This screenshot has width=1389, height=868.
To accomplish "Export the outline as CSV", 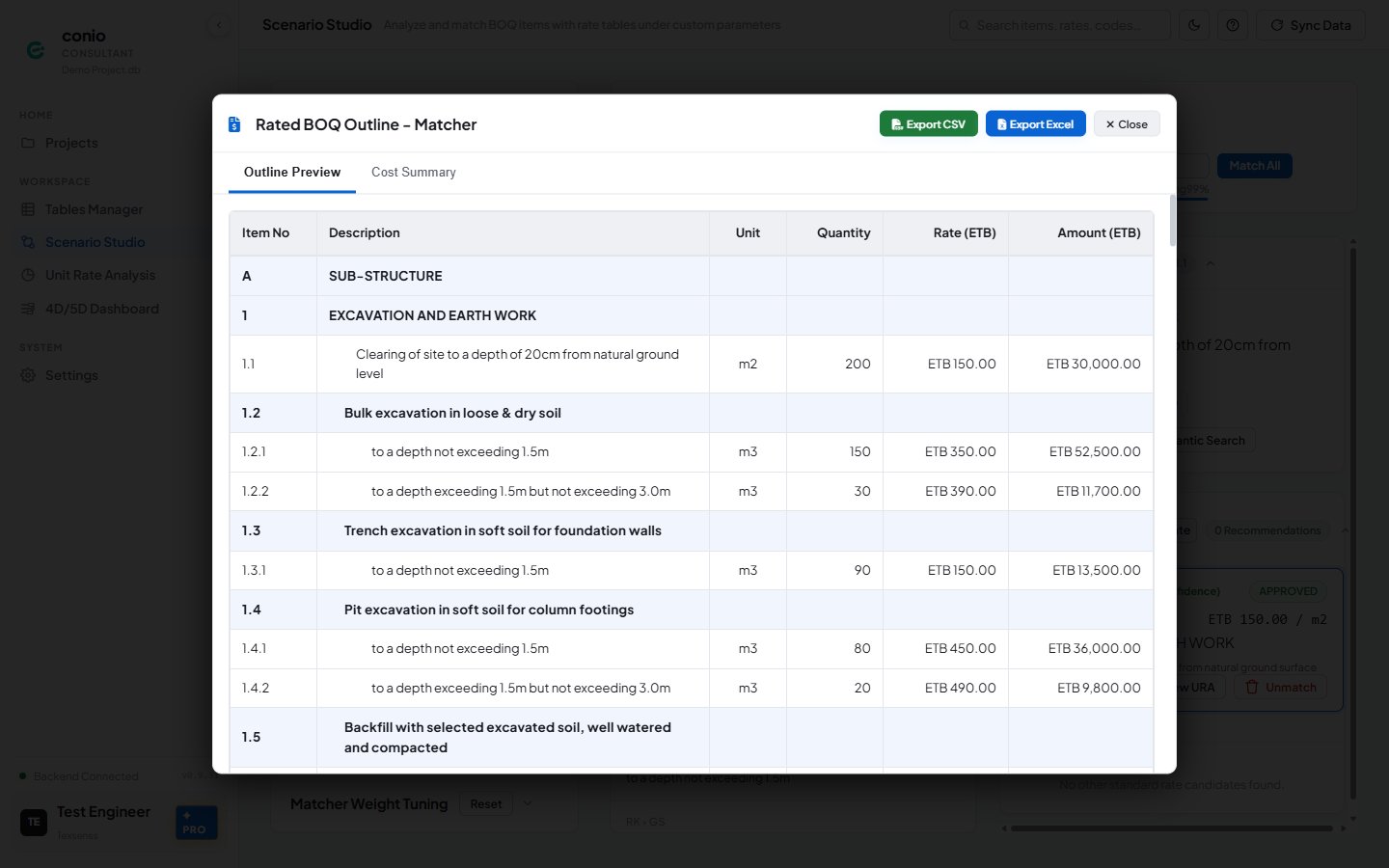I will tap(928, 124).
